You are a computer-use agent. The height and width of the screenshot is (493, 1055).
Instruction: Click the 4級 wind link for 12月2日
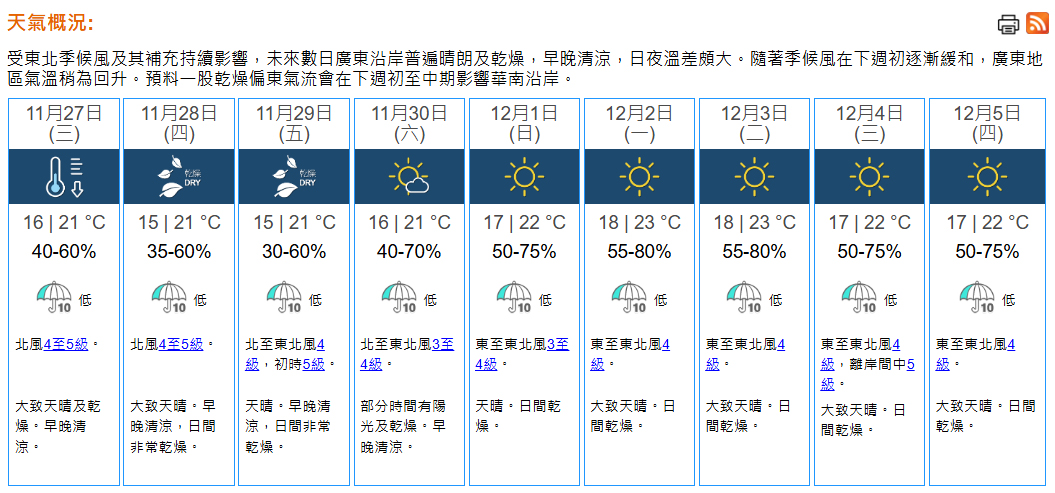(x=664, y=344)
